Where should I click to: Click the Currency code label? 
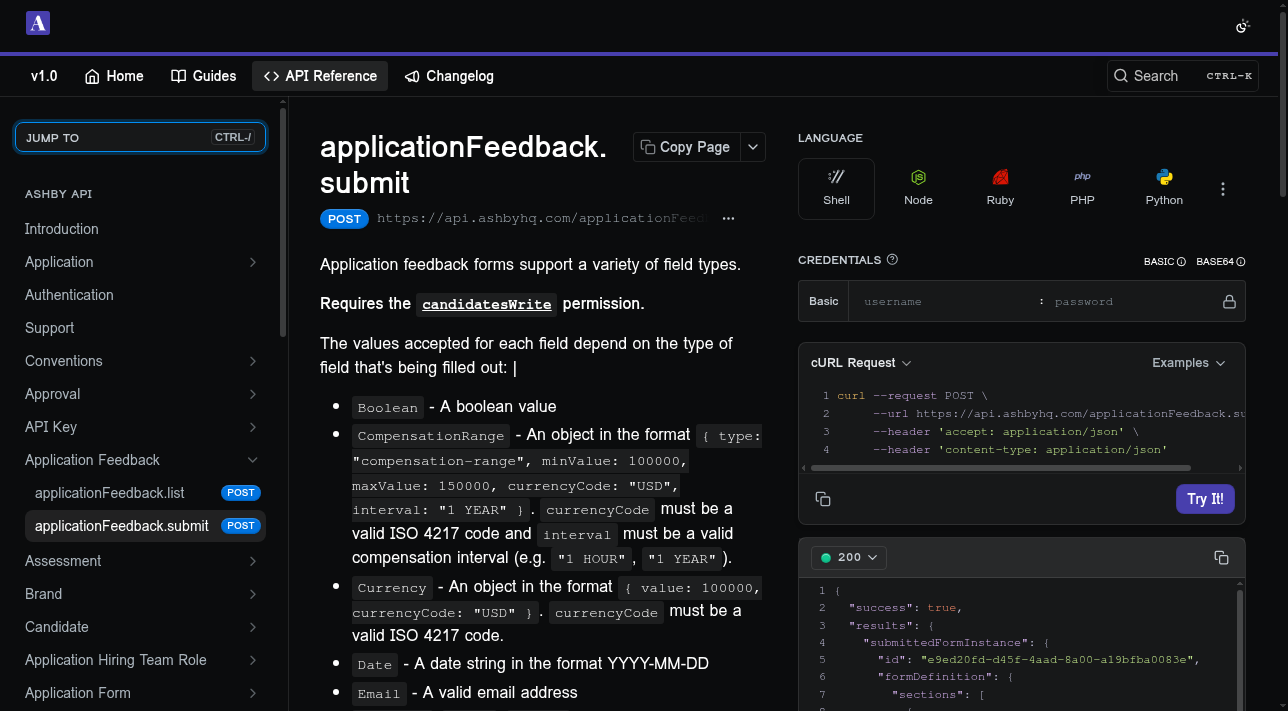click(x=392, y=588)
